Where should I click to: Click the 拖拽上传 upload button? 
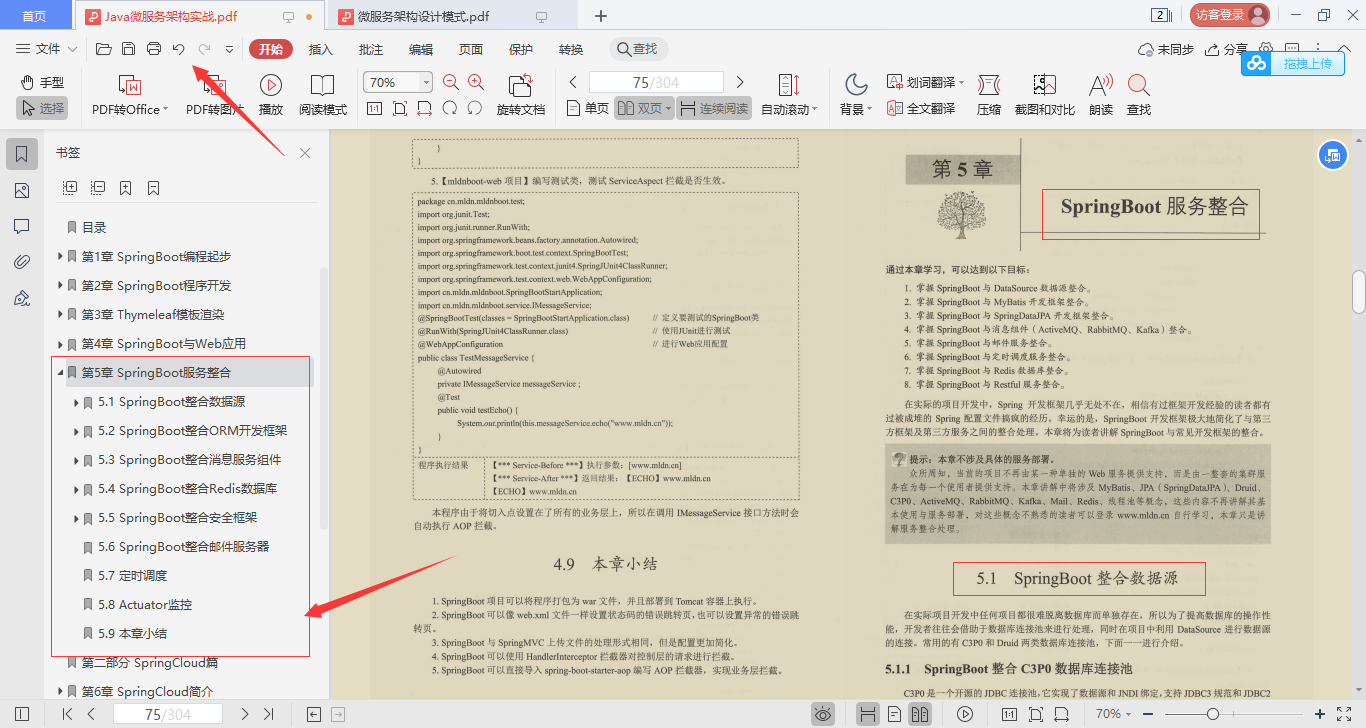point(1293,63)
